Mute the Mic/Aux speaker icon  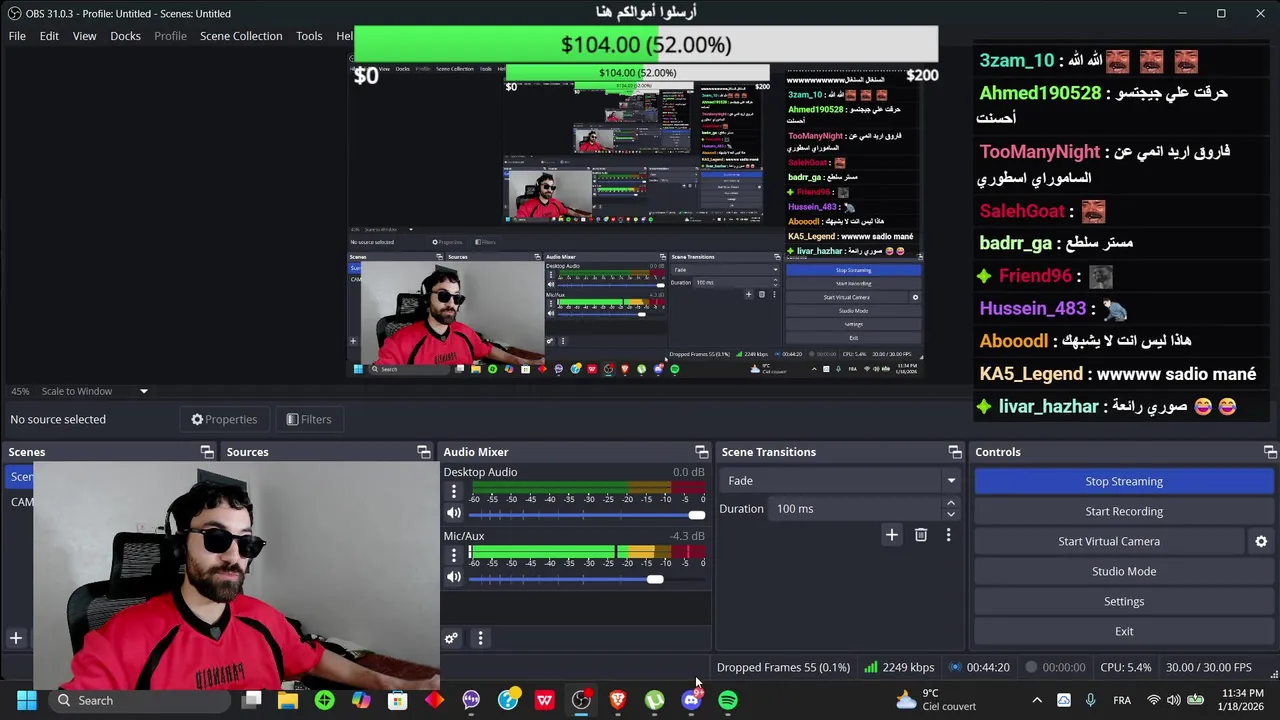[454, 577]
